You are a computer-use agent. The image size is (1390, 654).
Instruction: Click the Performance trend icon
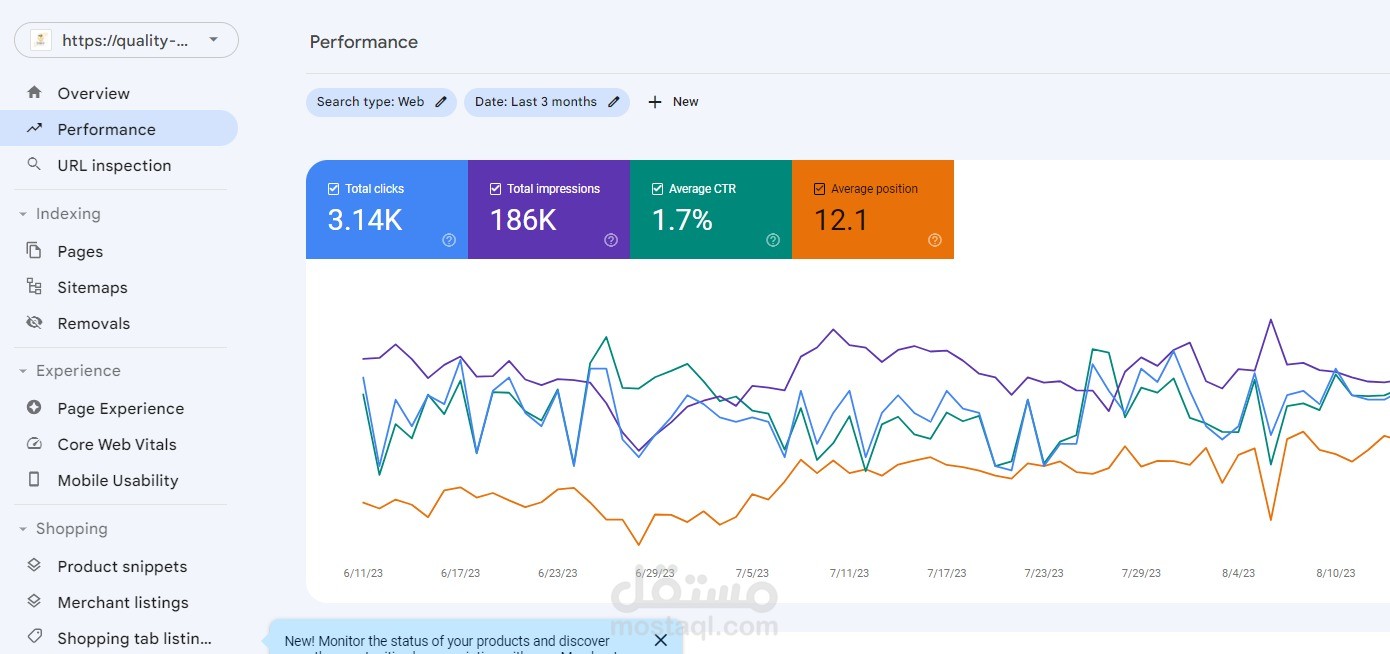point(34,129)
